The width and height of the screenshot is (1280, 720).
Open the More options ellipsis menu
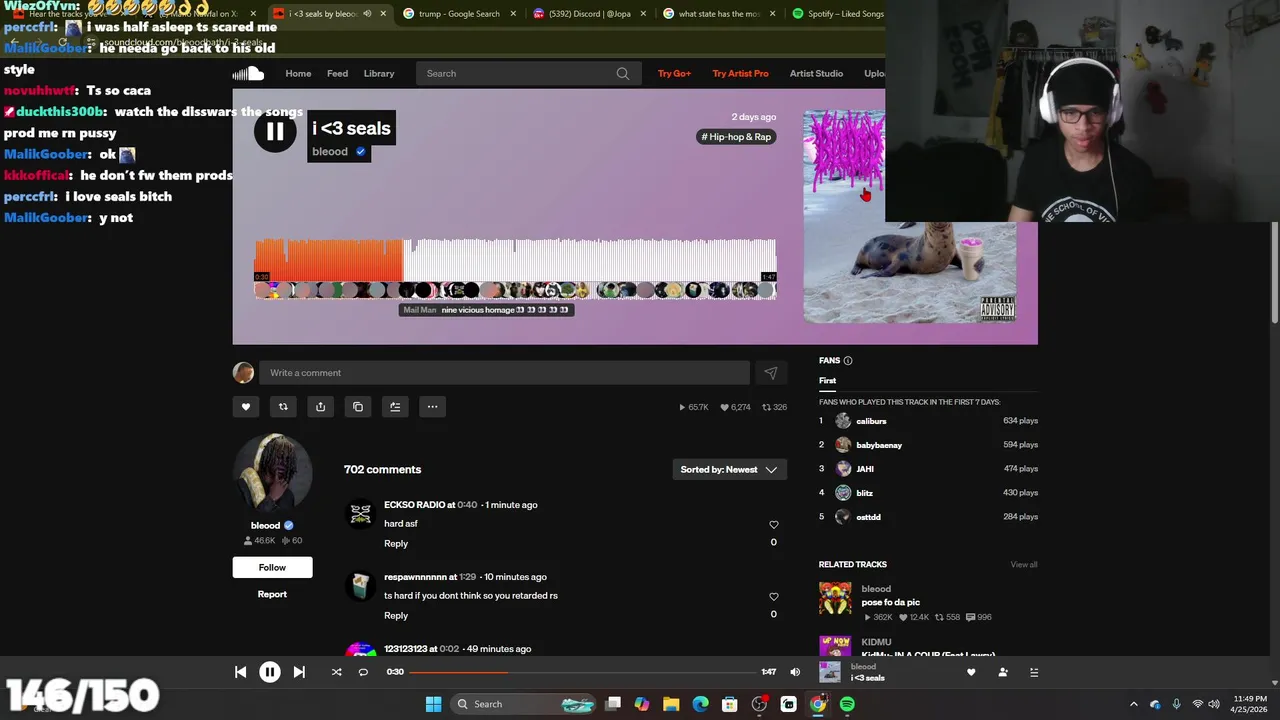pos(432,407)
